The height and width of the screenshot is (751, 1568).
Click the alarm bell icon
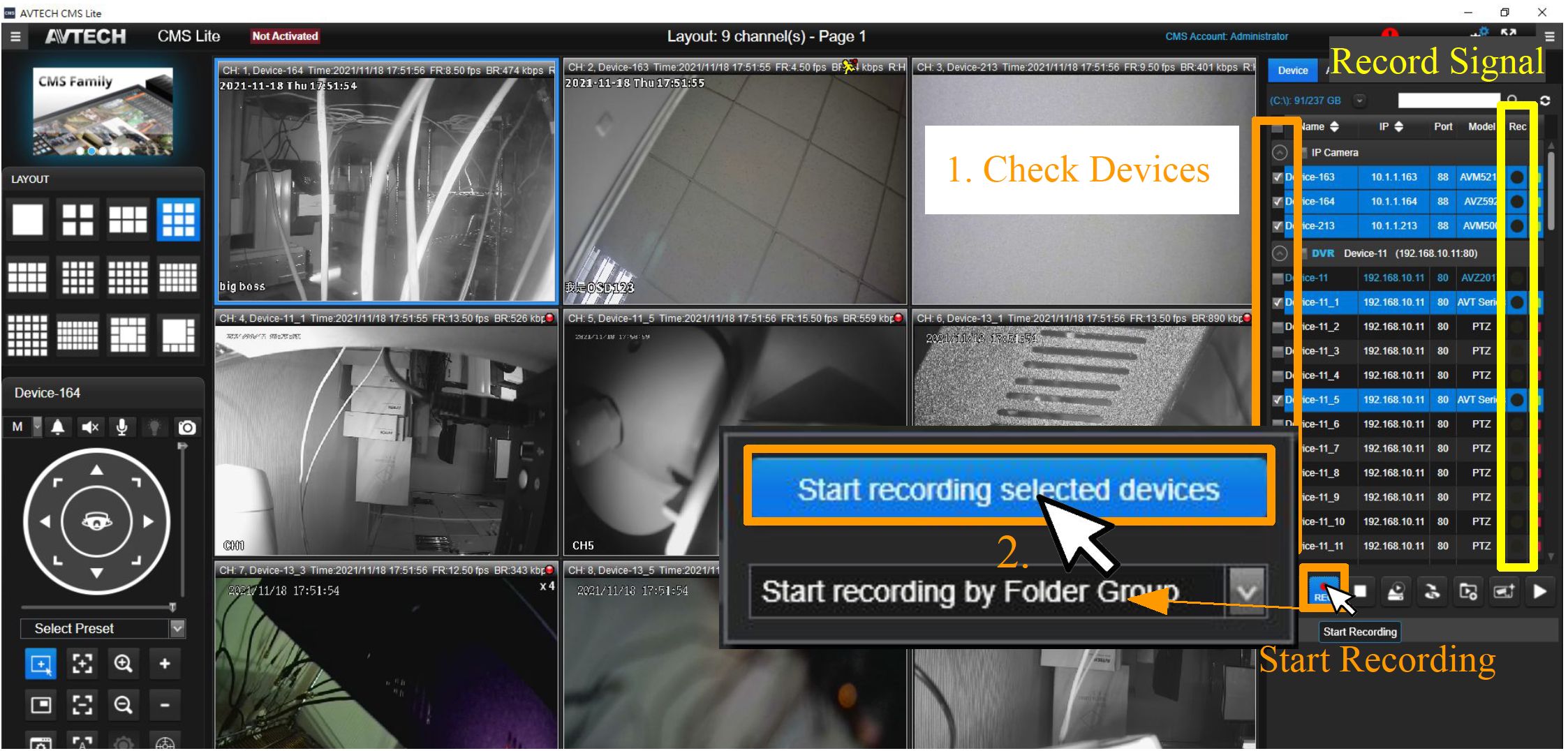[x=58, y=427]
